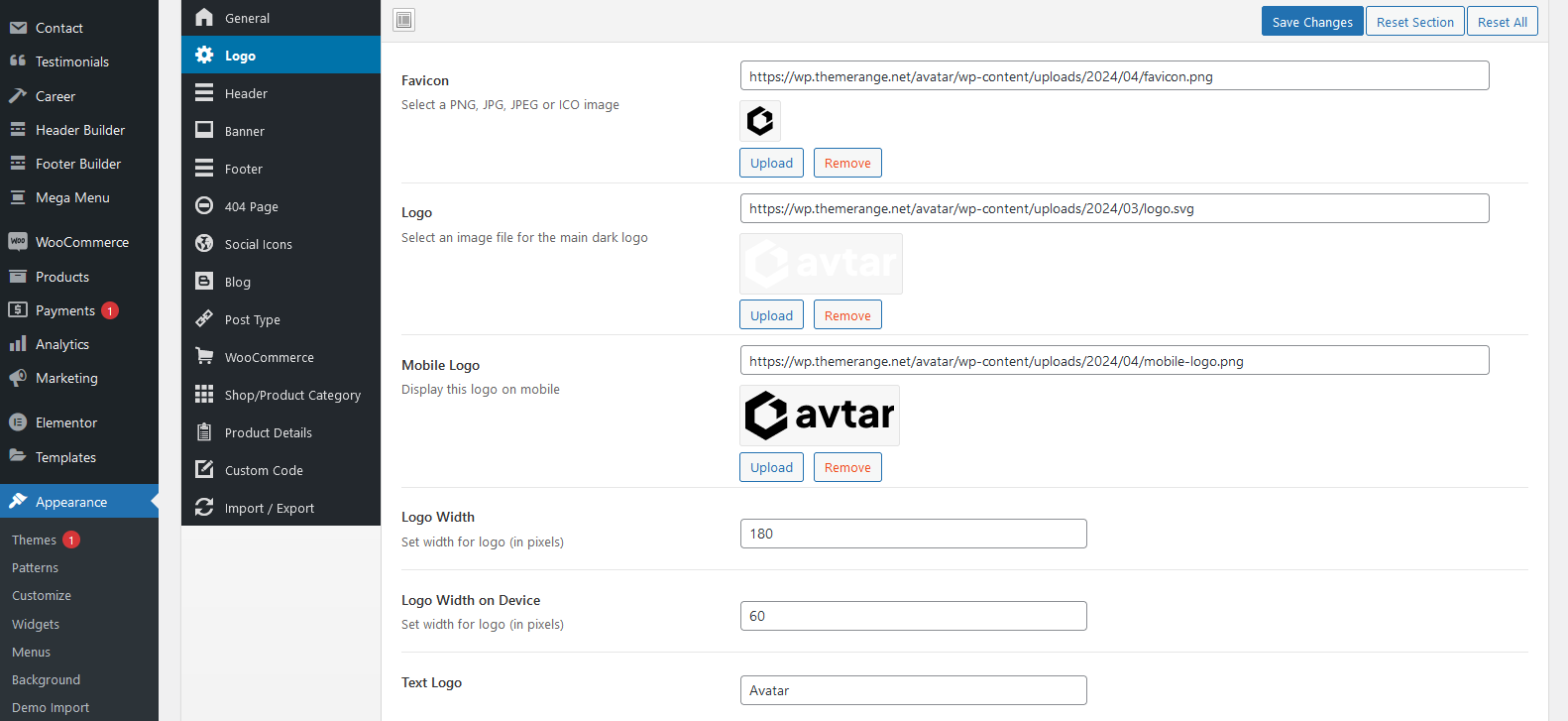Click the Logo Width field showing 180
The width and height of the screenshot is (1568, 721).
tap(913, 534)
